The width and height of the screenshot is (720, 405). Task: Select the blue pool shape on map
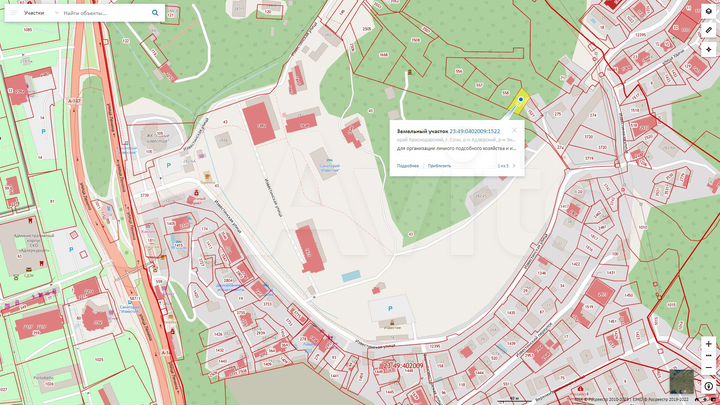(351, 275)
